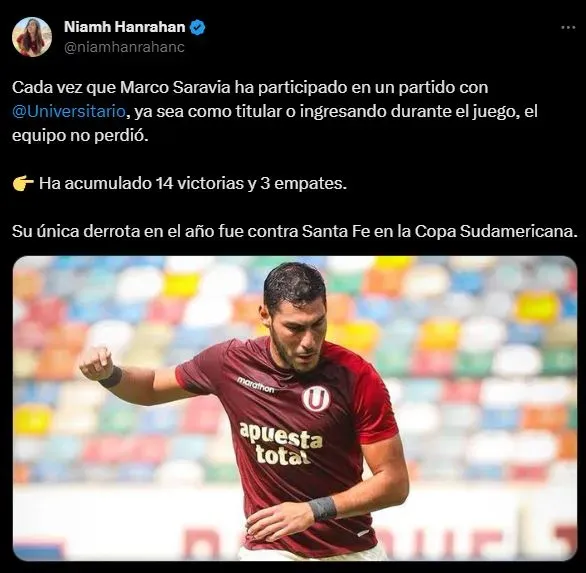Click the words 'Marco Saravia' in tweet
Viewport: 586px width, 573px height.
[x=175, y=87]
